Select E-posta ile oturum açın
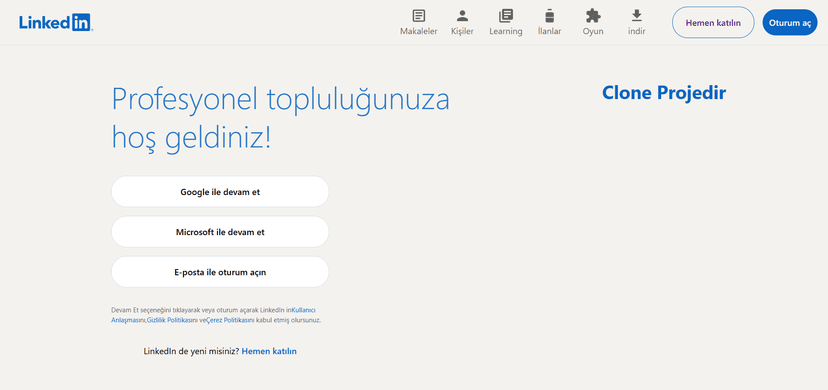This screenshot has width=828, height=390. (x=220, y=272)
